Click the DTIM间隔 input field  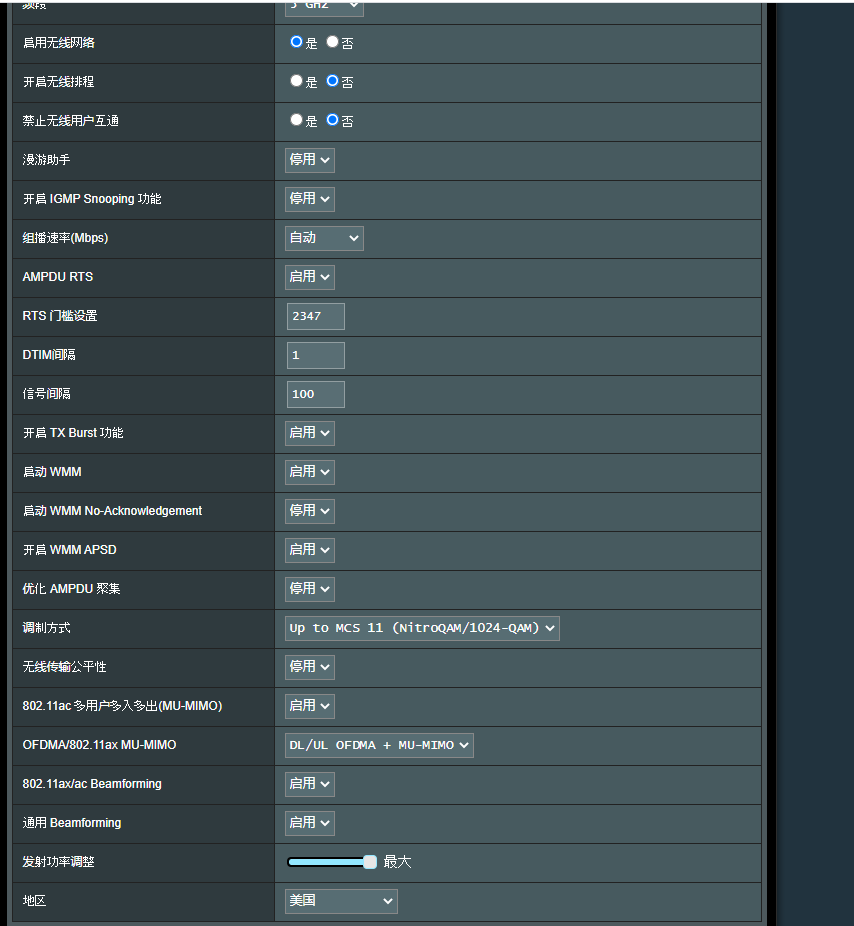point(316,355)
